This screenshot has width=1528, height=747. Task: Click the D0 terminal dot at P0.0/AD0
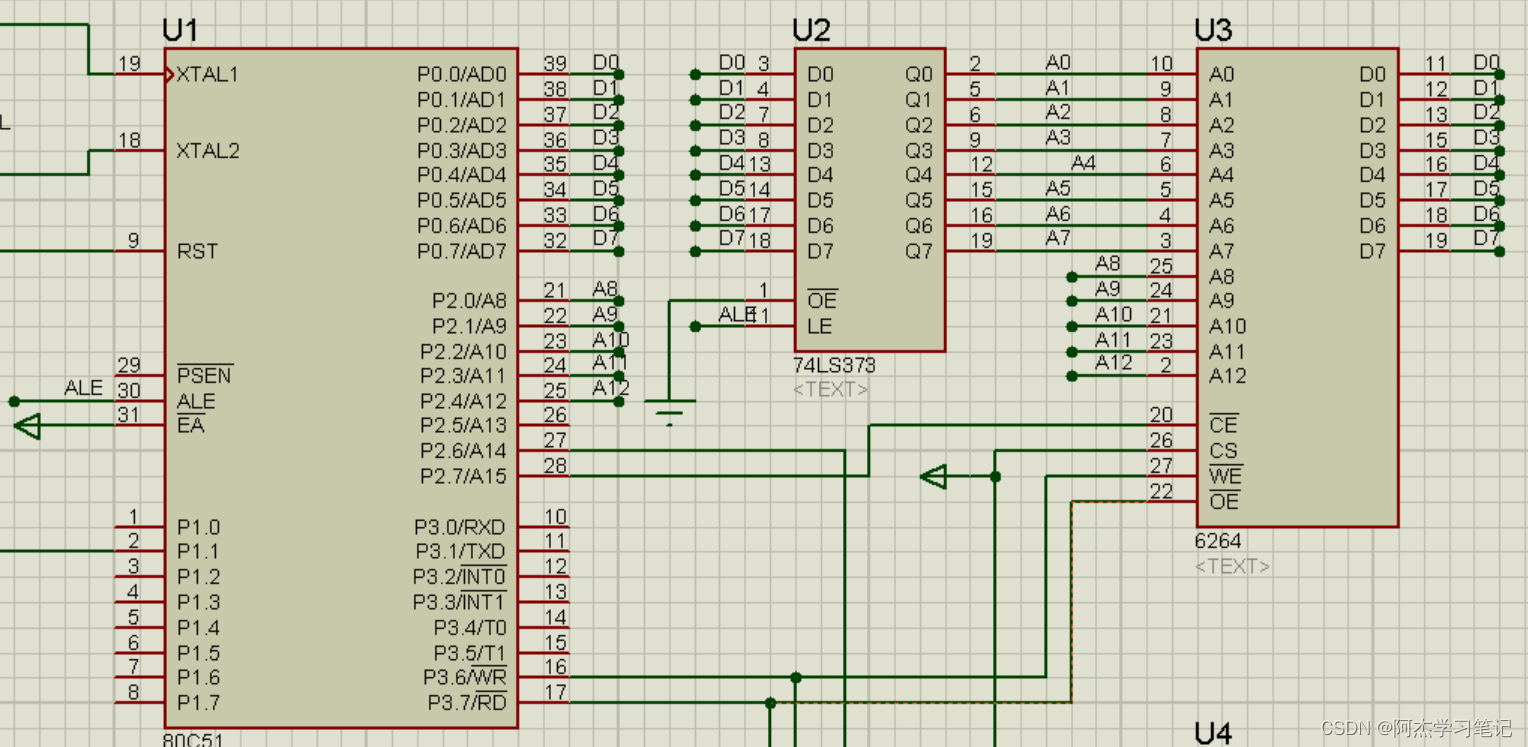(x=619, y=74)
